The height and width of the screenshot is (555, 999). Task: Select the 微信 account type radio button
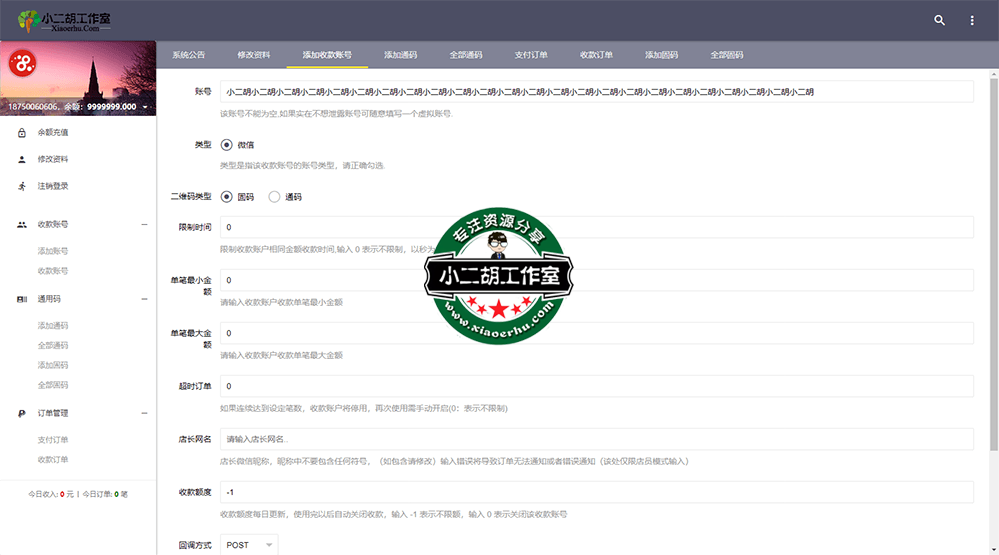click(x=227, y=145)
